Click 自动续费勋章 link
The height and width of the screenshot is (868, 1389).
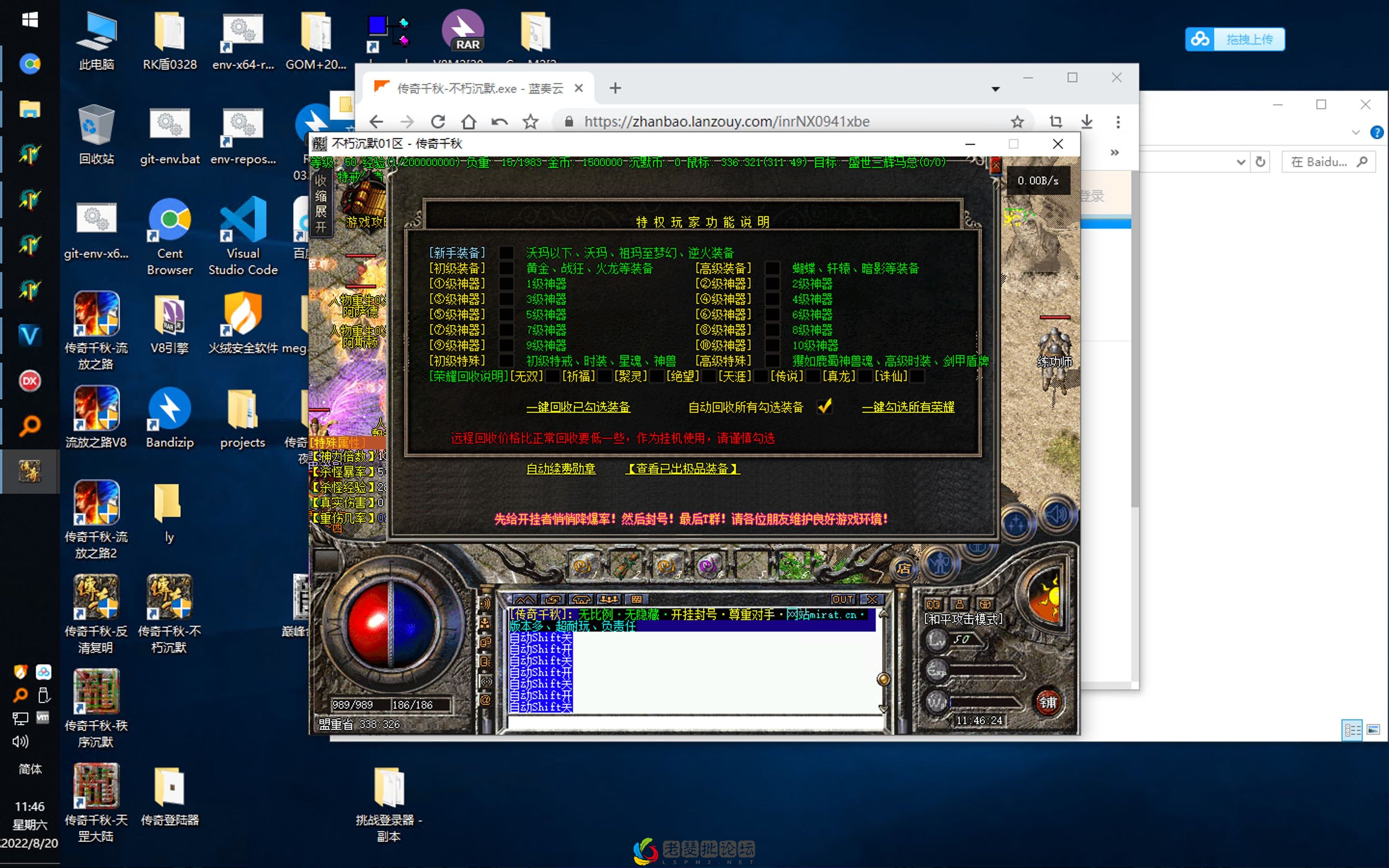561,468
